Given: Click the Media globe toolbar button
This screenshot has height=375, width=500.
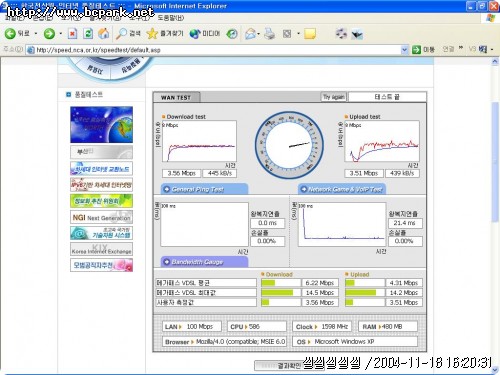Looking at the screenshot, I should point(205,34).
